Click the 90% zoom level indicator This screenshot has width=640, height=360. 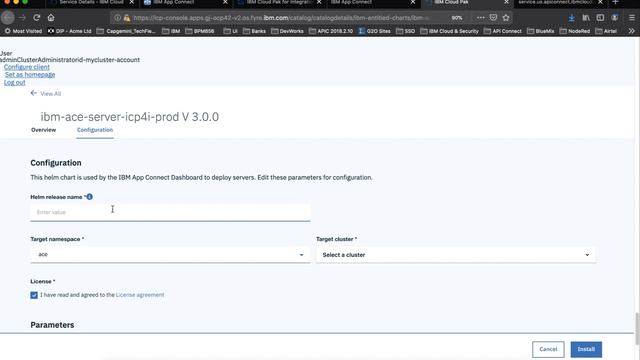tap(457, 18)
